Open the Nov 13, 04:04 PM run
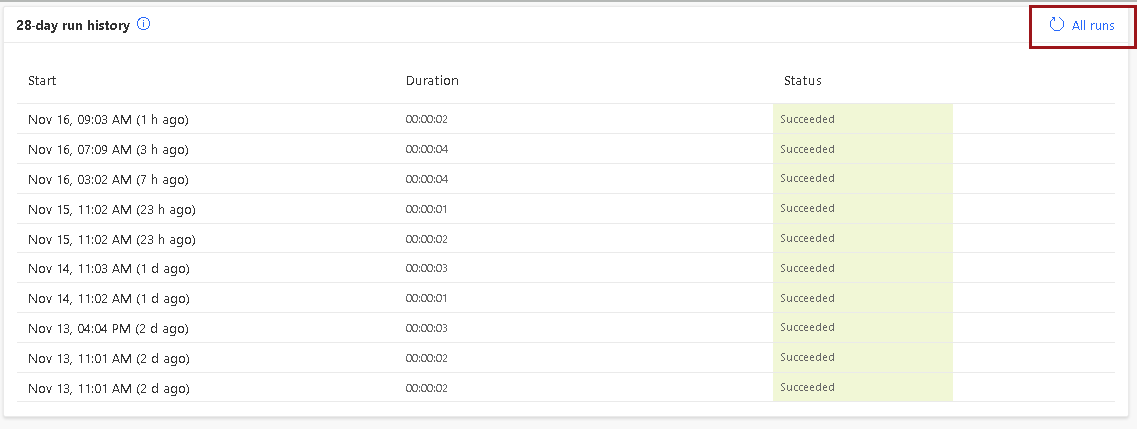Image resolution: width=1137 pixels, height=429 pixels. tap(108, 328)
